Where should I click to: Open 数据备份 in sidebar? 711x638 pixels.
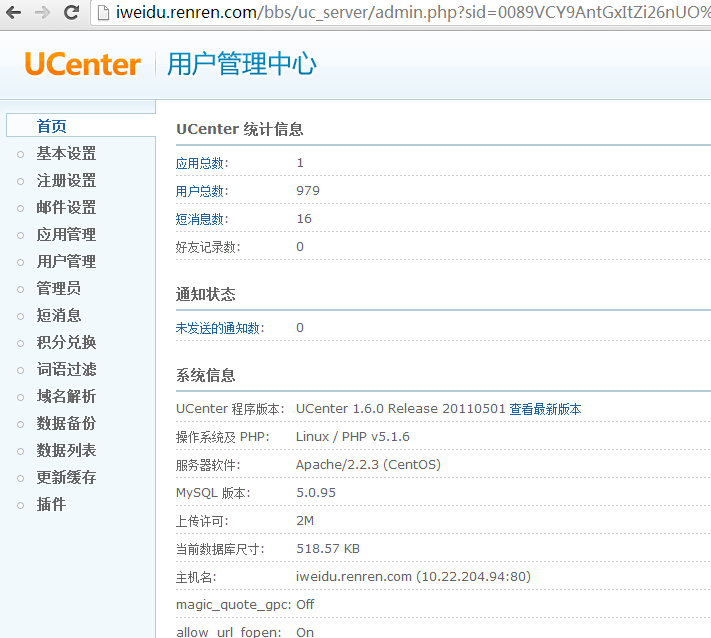pos(66,423)
